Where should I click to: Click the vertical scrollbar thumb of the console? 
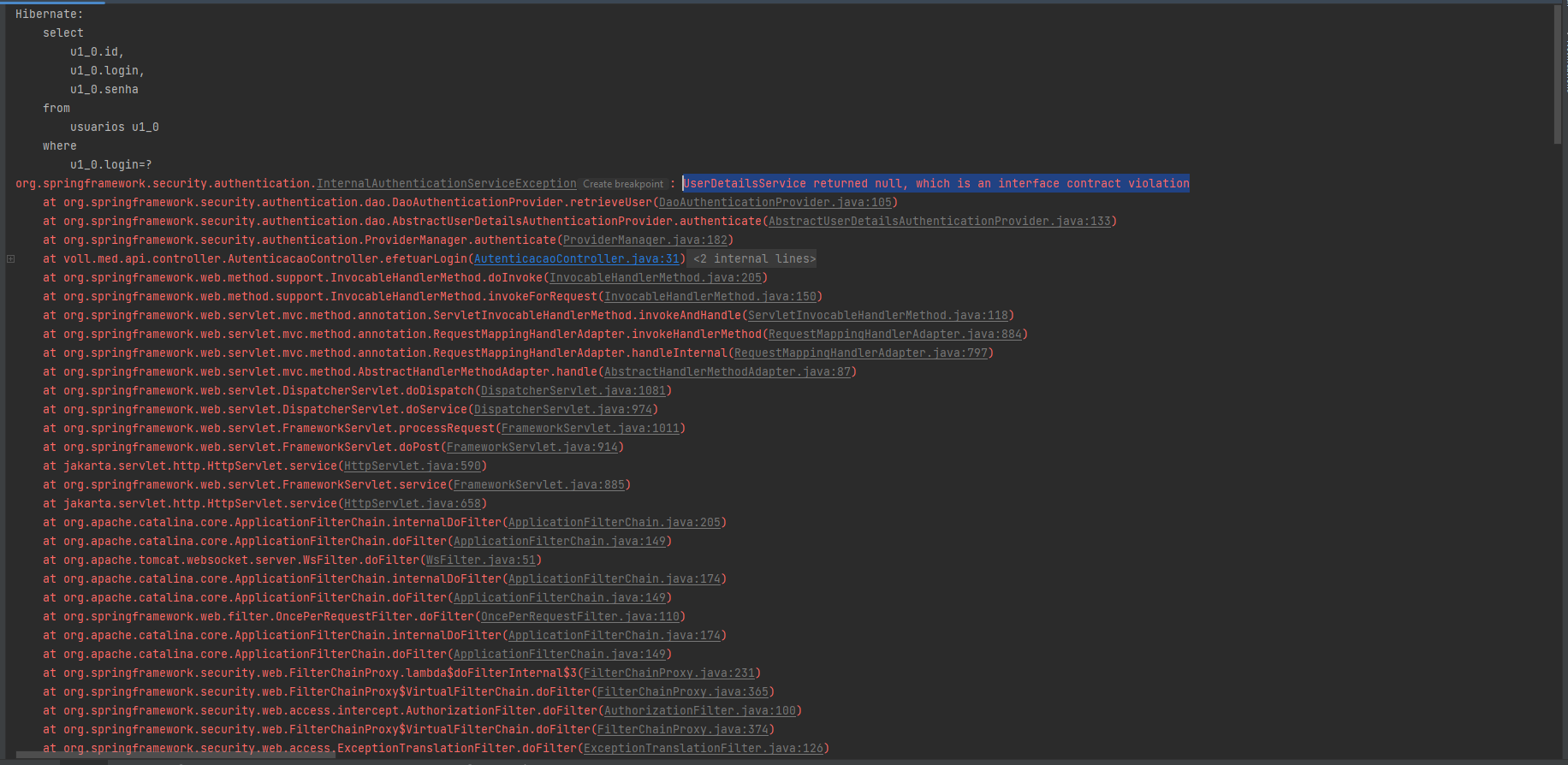[x=1558, y=74]
